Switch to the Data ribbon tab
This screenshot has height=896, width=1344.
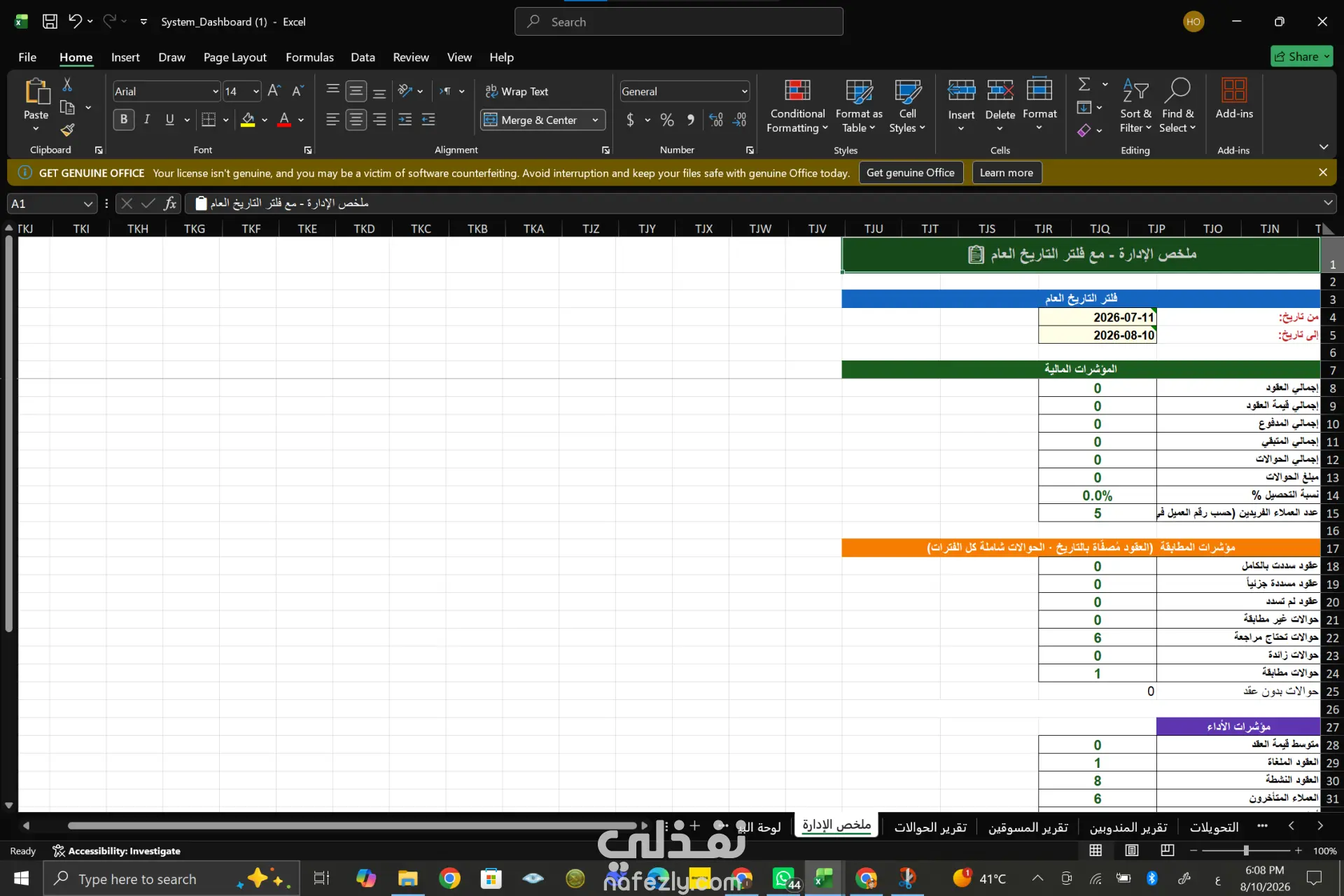[363, 57]
